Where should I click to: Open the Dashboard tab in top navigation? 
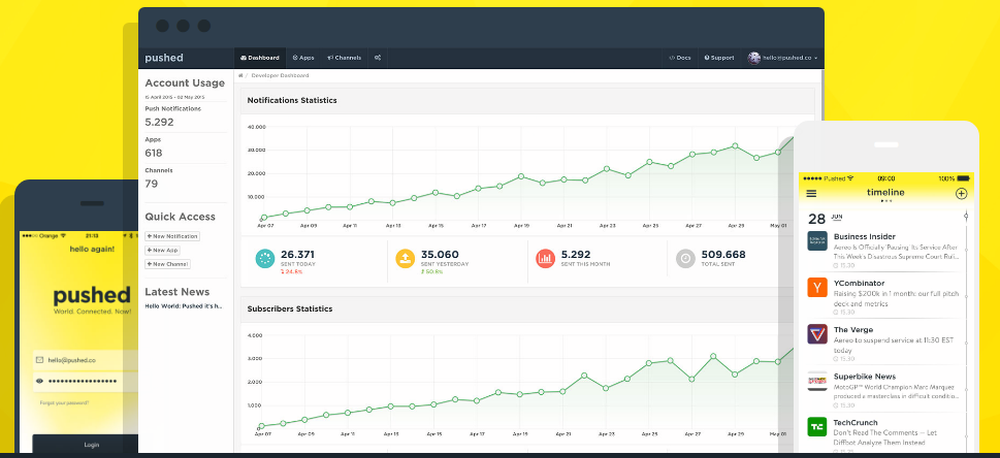pos(260,58)
